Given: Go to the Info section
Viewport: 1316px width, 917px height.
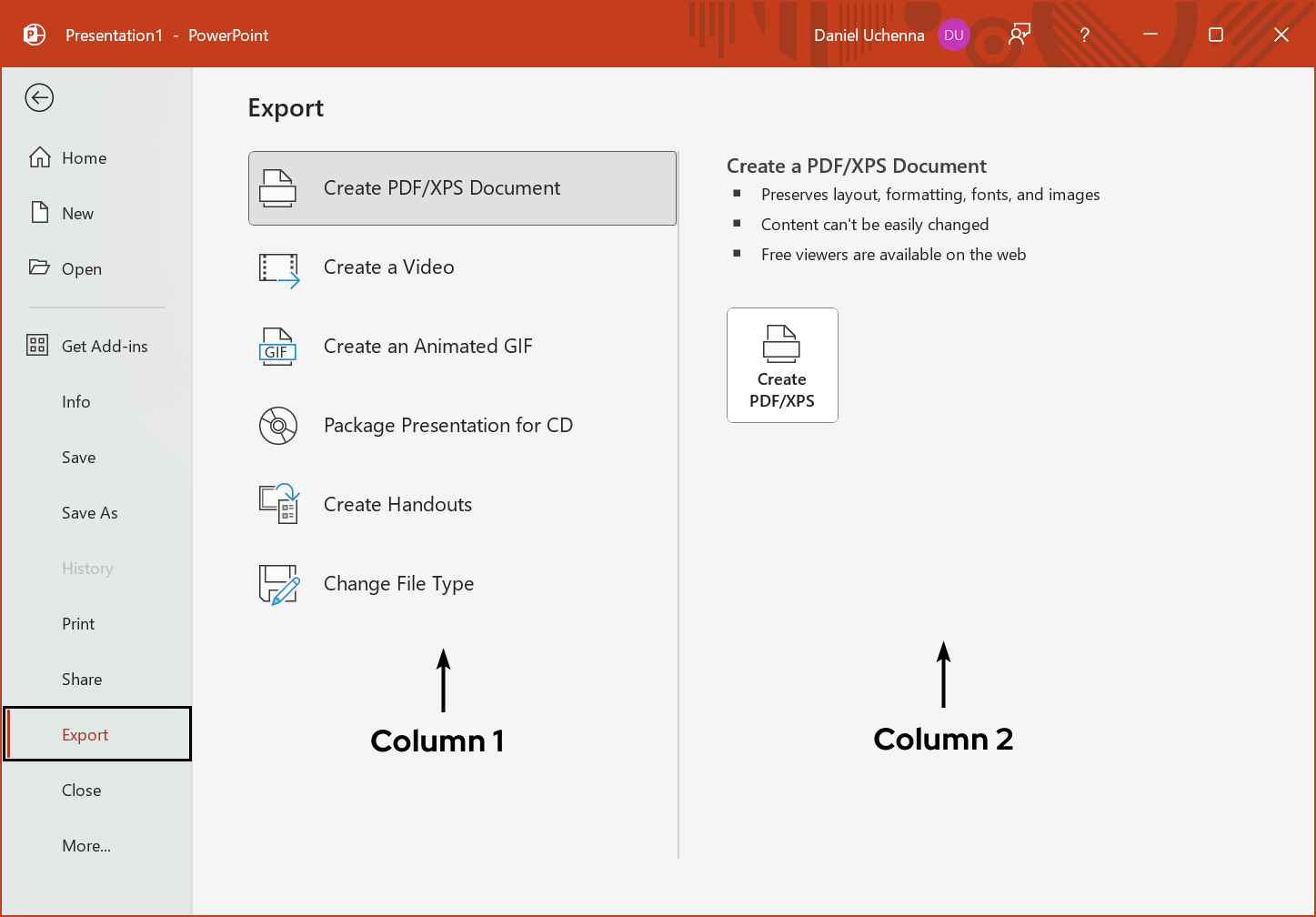Looking at the screenshot, I should [x=75, y=401].
